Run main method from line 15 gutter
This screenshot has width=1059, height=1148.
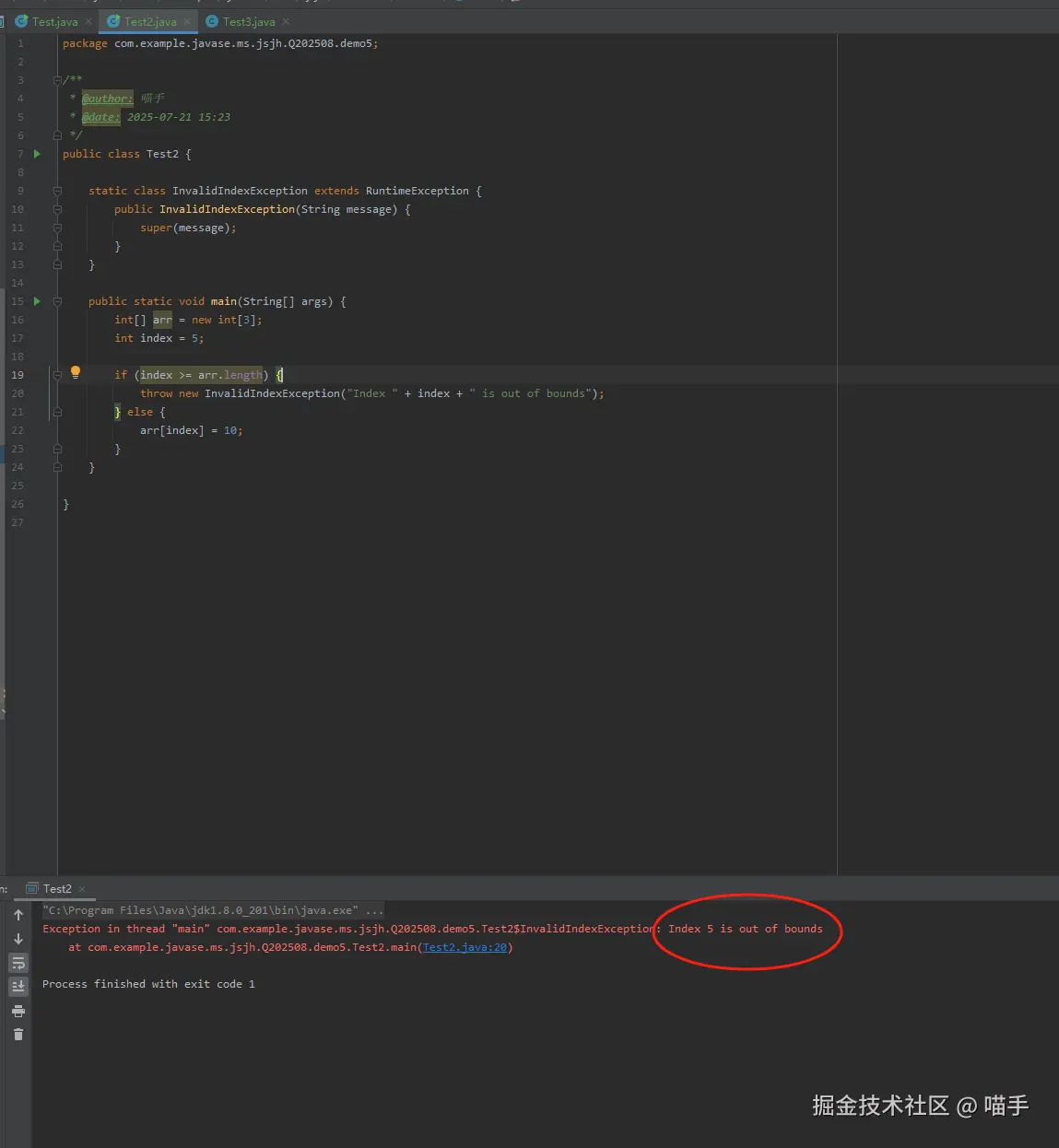(x=37, y=301)
